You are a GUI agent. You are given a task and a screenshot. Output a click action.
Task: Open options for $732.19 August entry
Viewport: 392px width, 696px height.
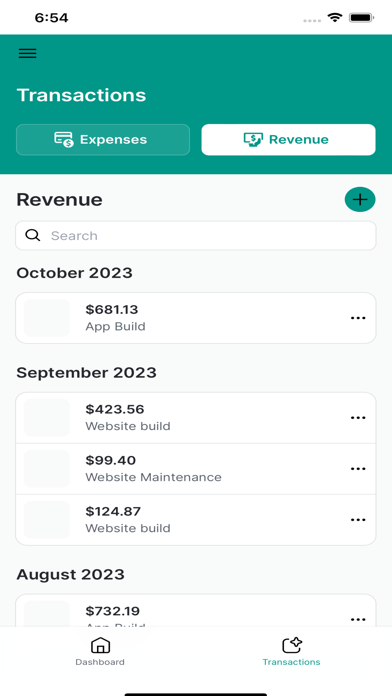pos(358,620)
